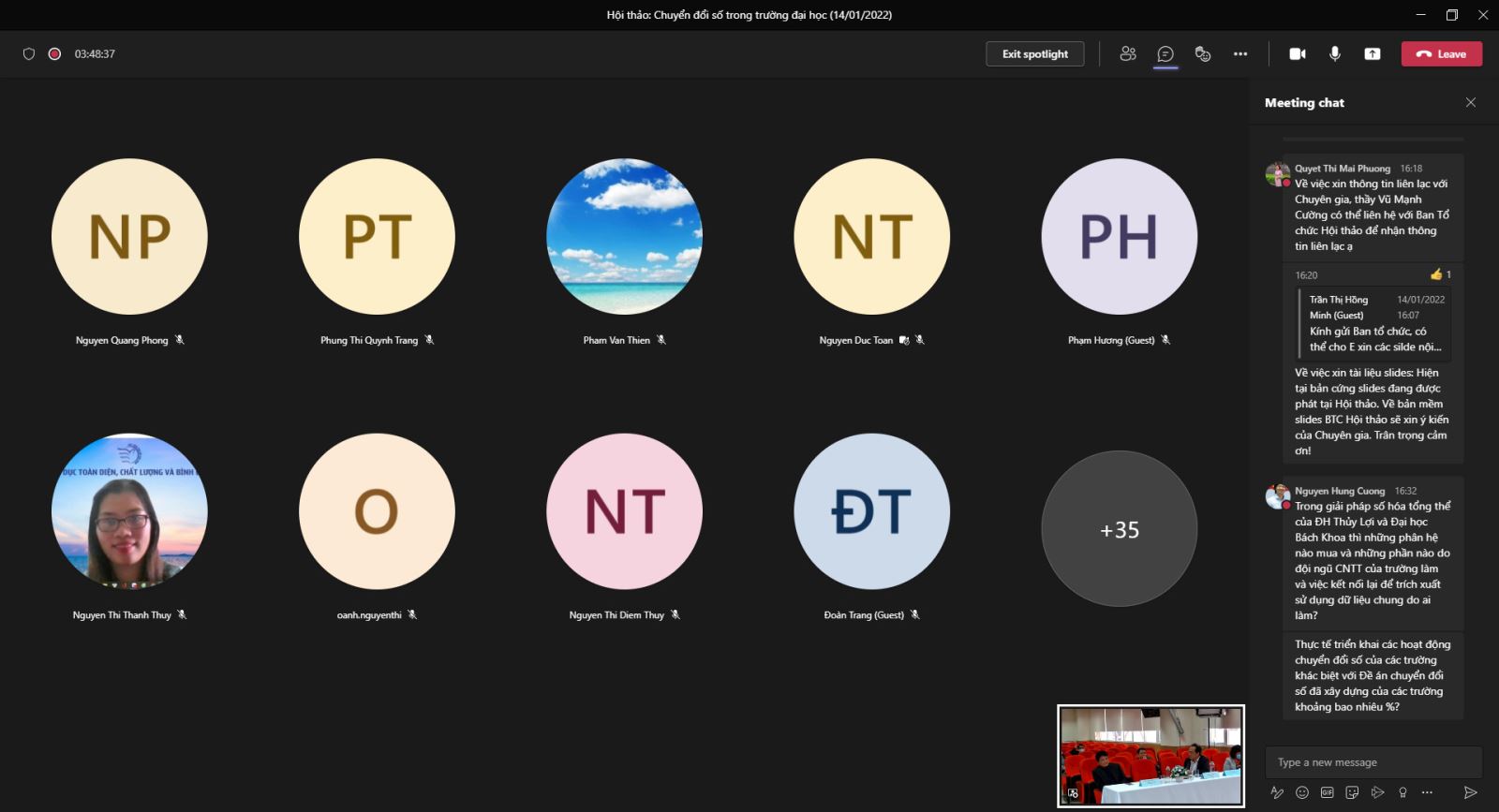Screen dimensions: 1499x812
Task: Close the Meeting chat panel
Action: pyautogui.click(x=1471, y=103)
